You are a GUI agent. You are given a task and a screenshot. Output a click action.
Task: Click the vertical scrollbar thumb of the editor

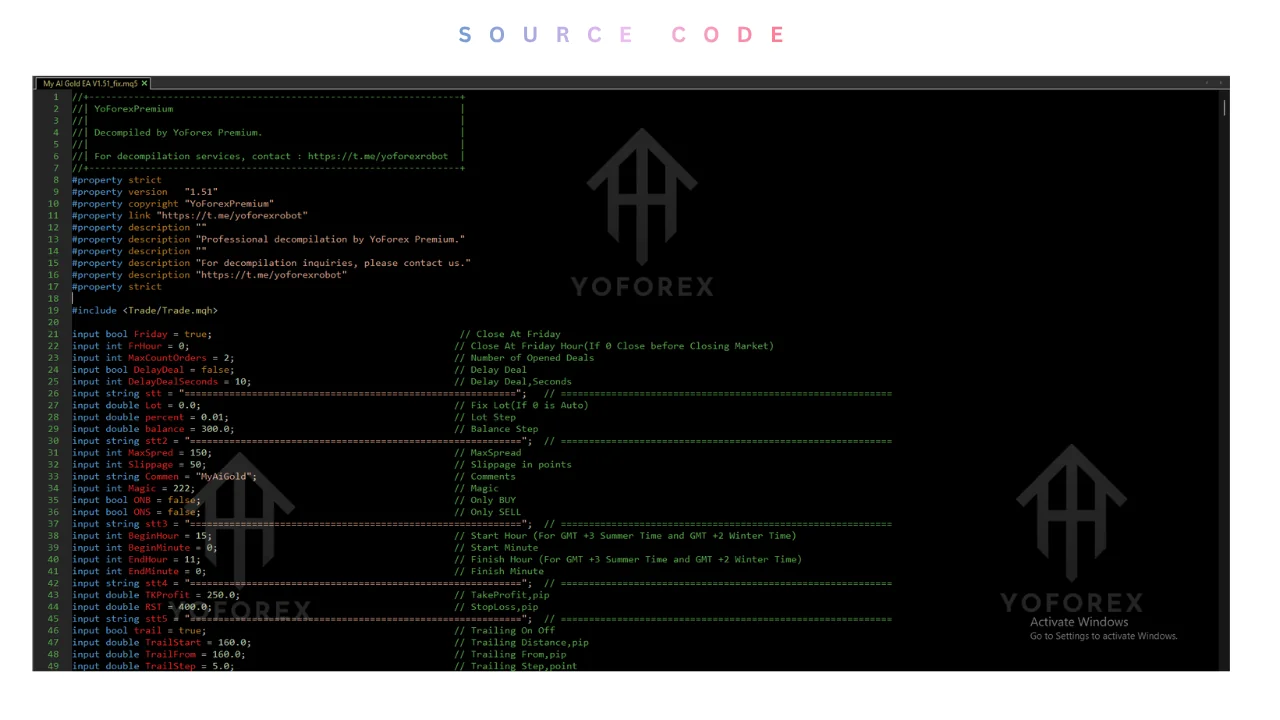(1224, 107)
